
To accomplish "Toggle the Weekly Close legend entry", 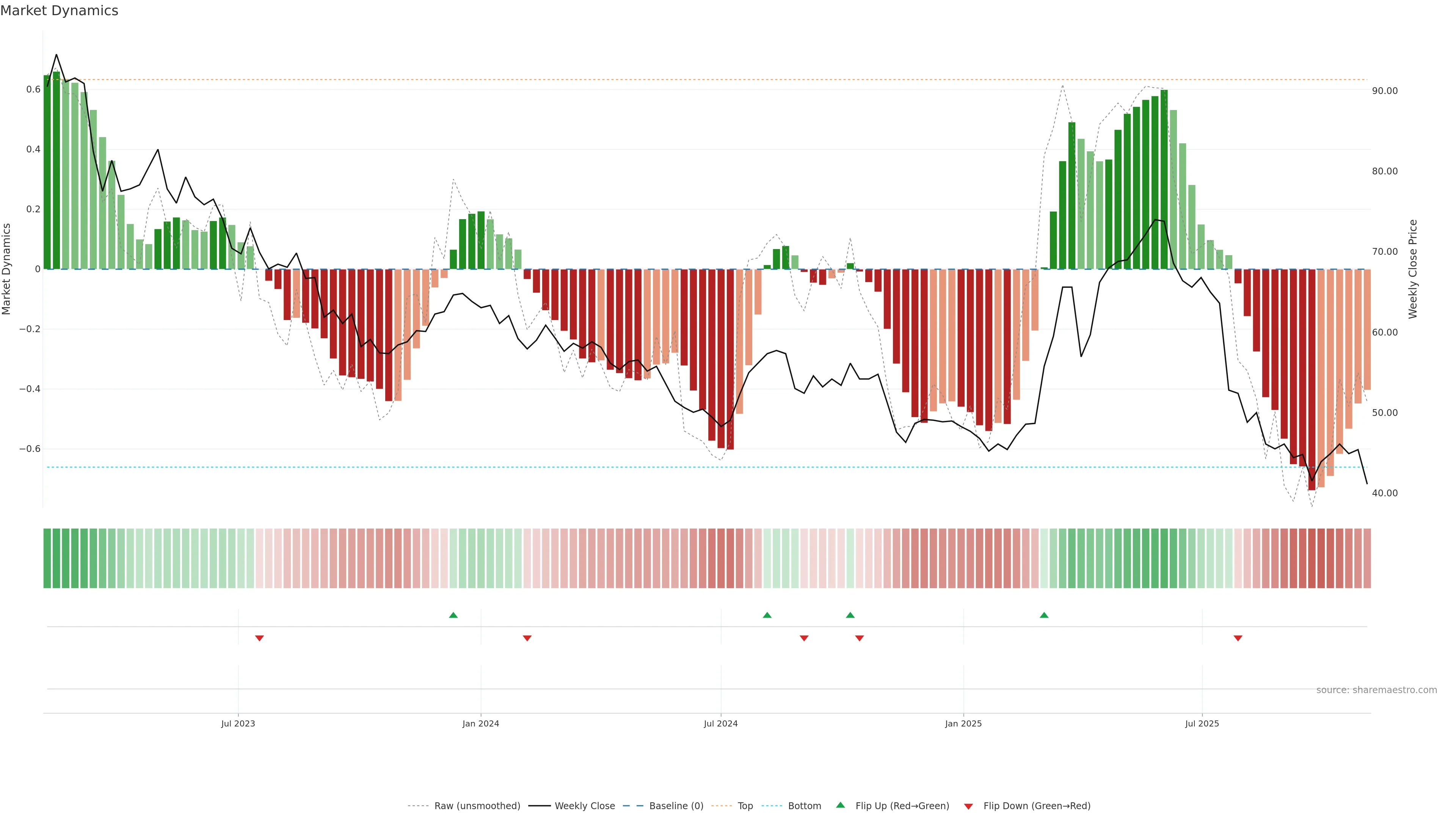I will [x=584, y=806].
